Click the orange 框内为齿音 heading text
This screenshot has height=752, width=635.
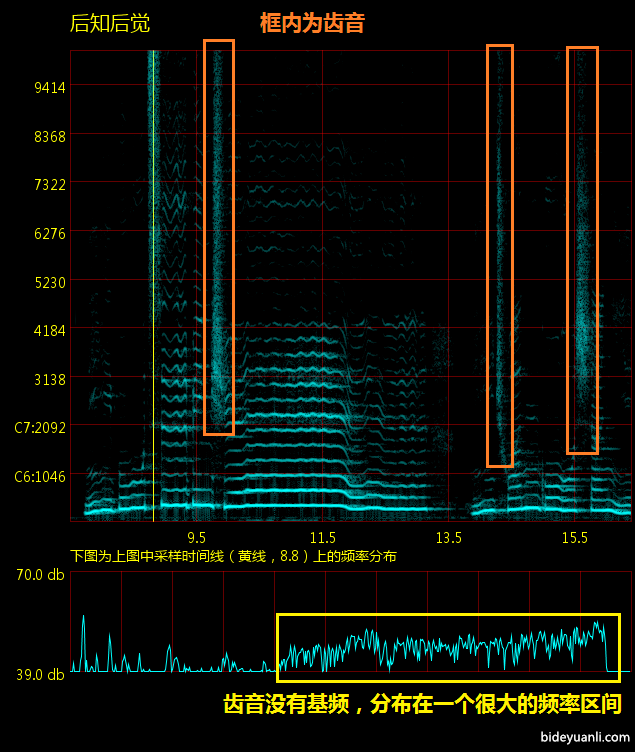(x=312, y=24)
